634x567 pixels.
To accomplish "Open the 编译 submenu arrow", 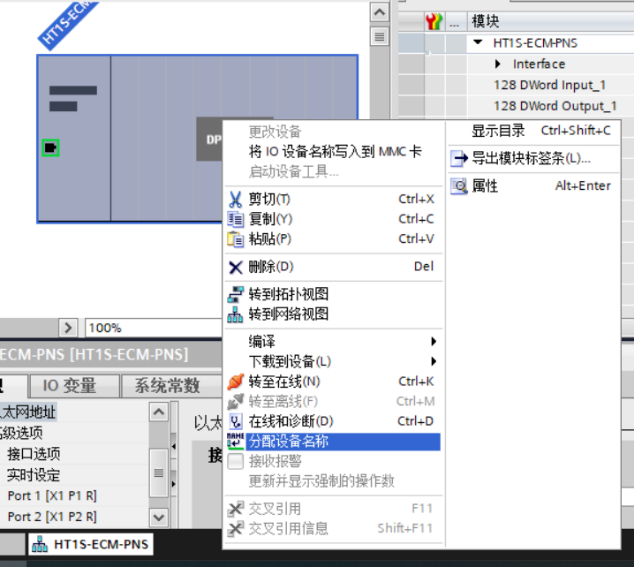I will click(x=433, y=342).
